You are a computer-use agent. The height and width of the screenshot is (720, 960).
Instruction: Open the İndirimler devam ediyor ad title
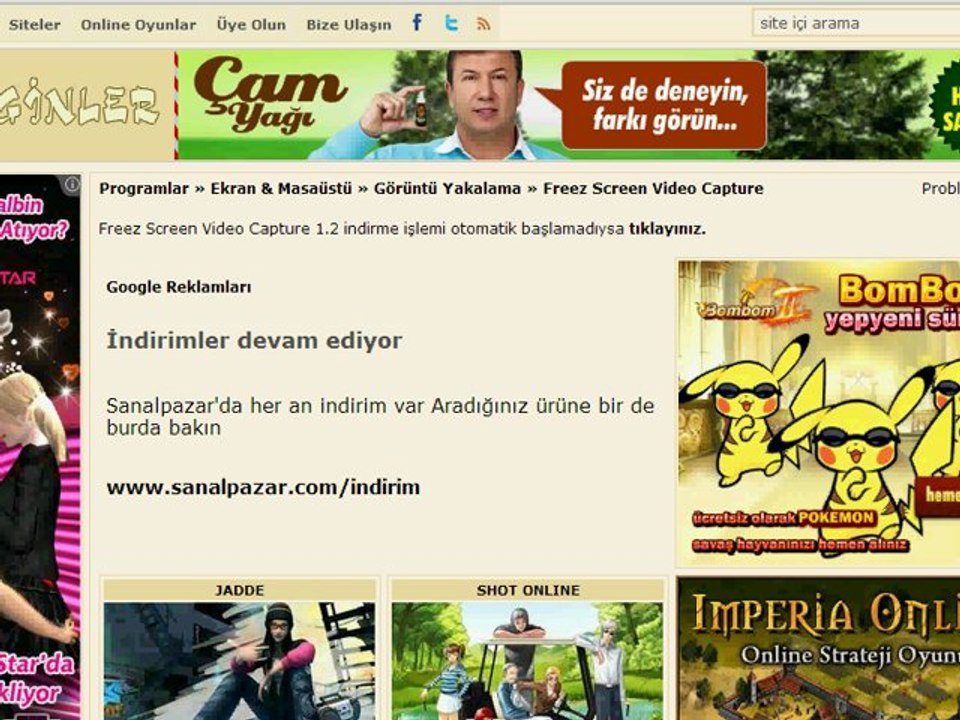coord(254,340)
